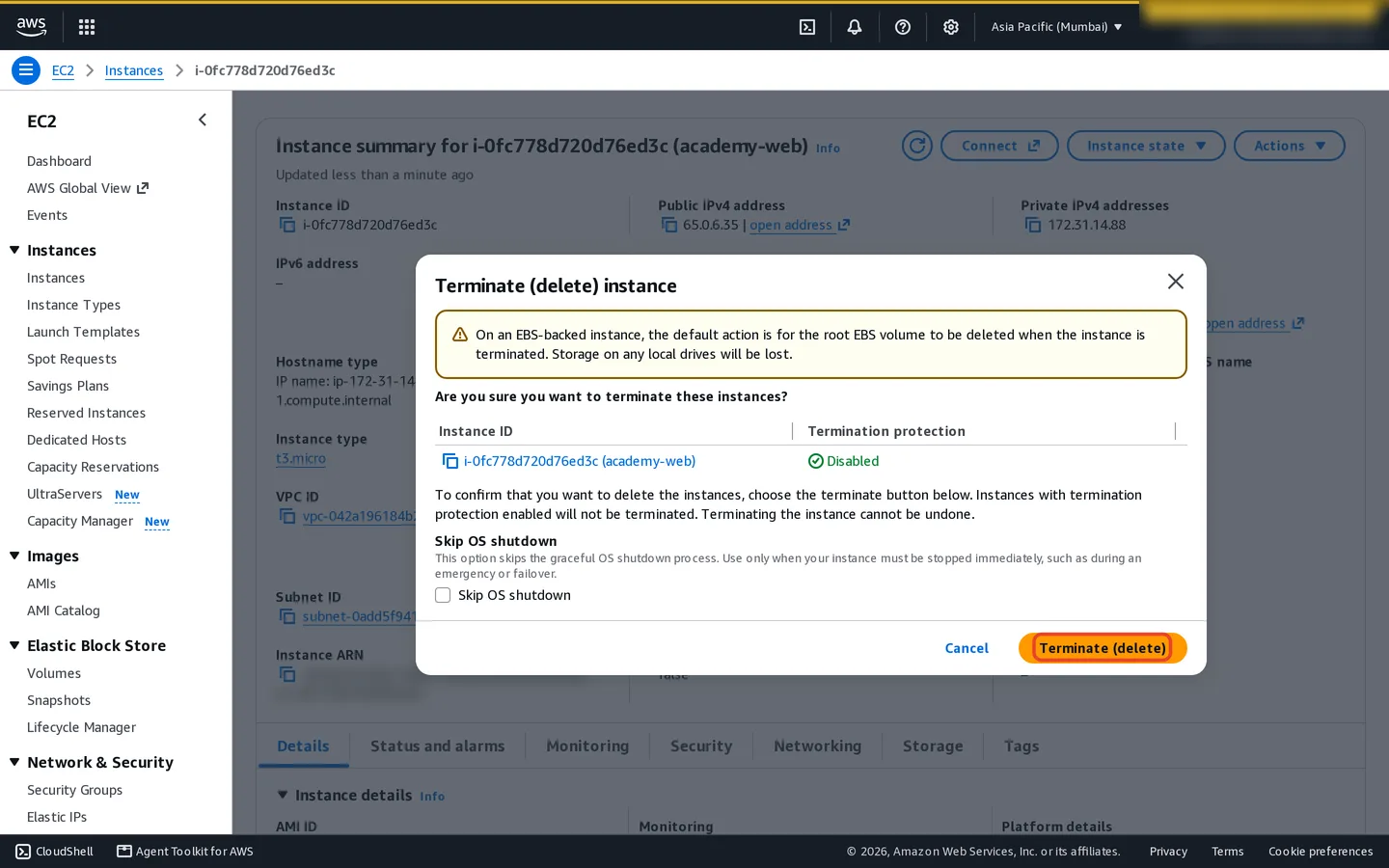Click the warning triangle icon in the alert

coord(460,335)
